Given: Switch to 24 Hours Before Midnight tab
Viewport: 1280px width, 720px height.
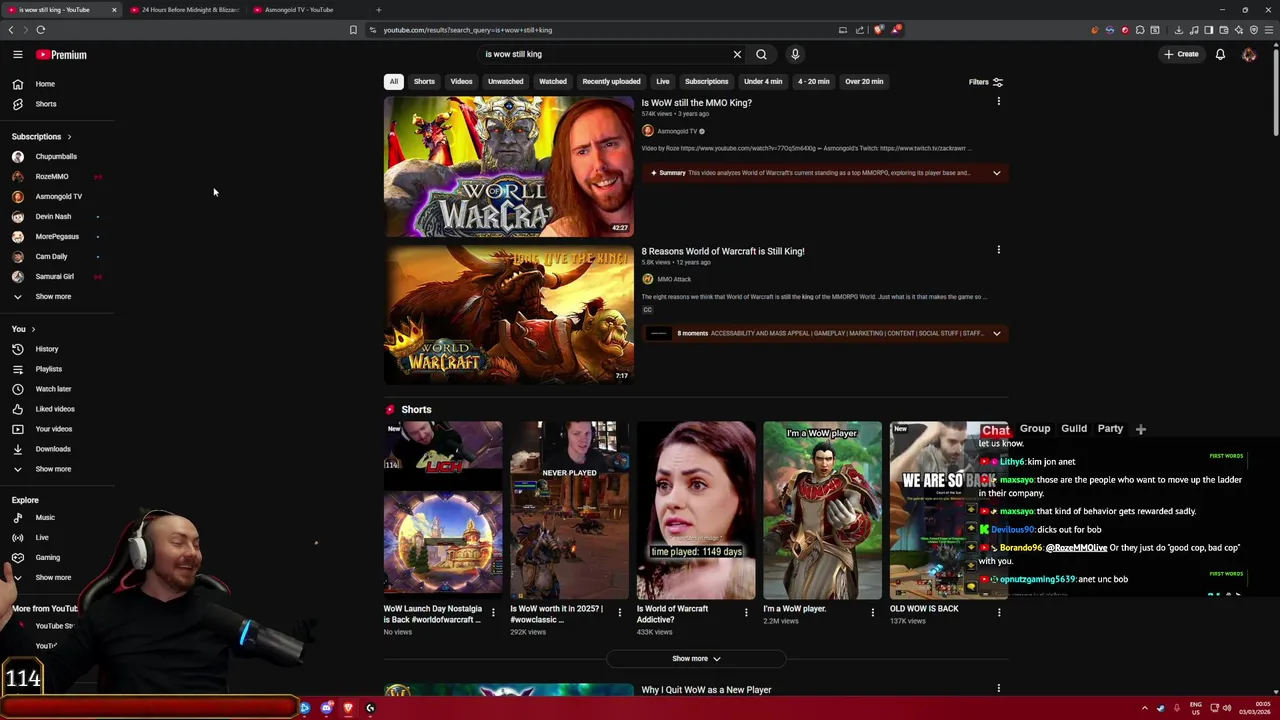Looking at the screenshot, I should [x=185, y=10].
